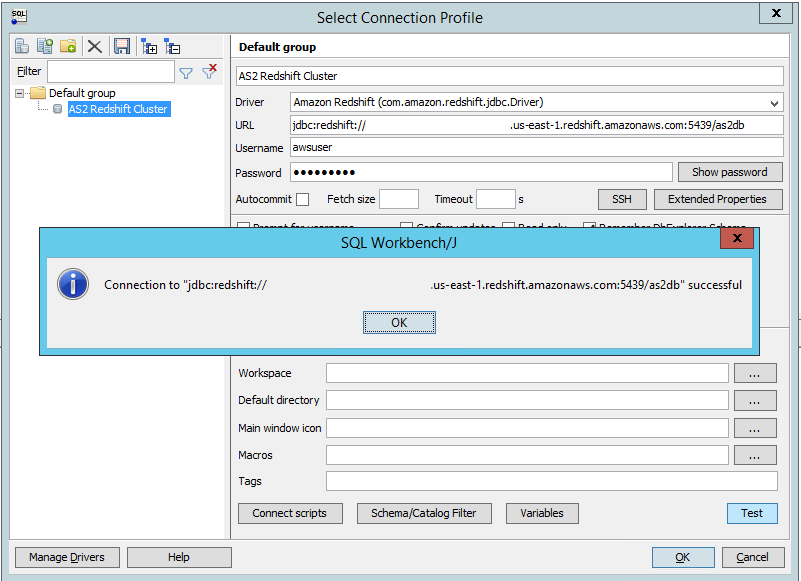Image resolution: width=801 pixels, height=581 pixels.
Task: Delete the selected profile with X icon
Action: pyautogui.click(x=95, y=47)
